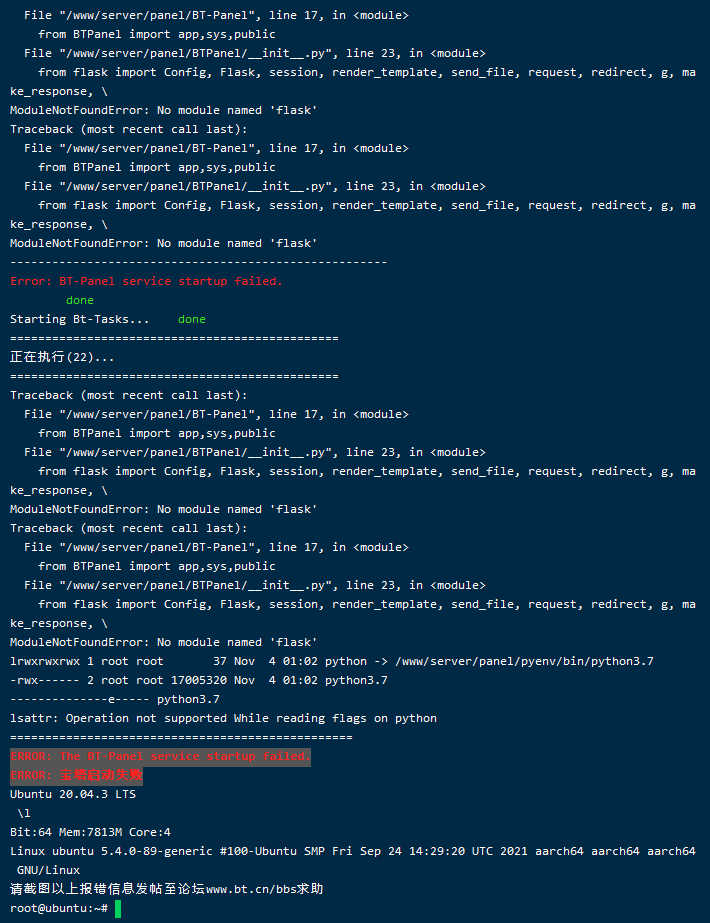This screenshot has width=710, height=923.
Task: Click the /www/server/panel/pyenv/bin/python3.7 symlink target path
Action: coord(525,662)
